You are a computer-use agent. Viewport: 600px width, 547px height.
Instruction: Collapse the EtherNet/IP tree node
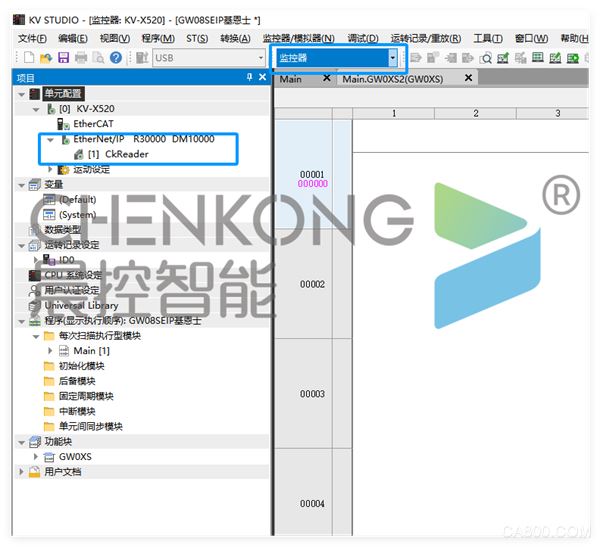click(x=50, y=140)
